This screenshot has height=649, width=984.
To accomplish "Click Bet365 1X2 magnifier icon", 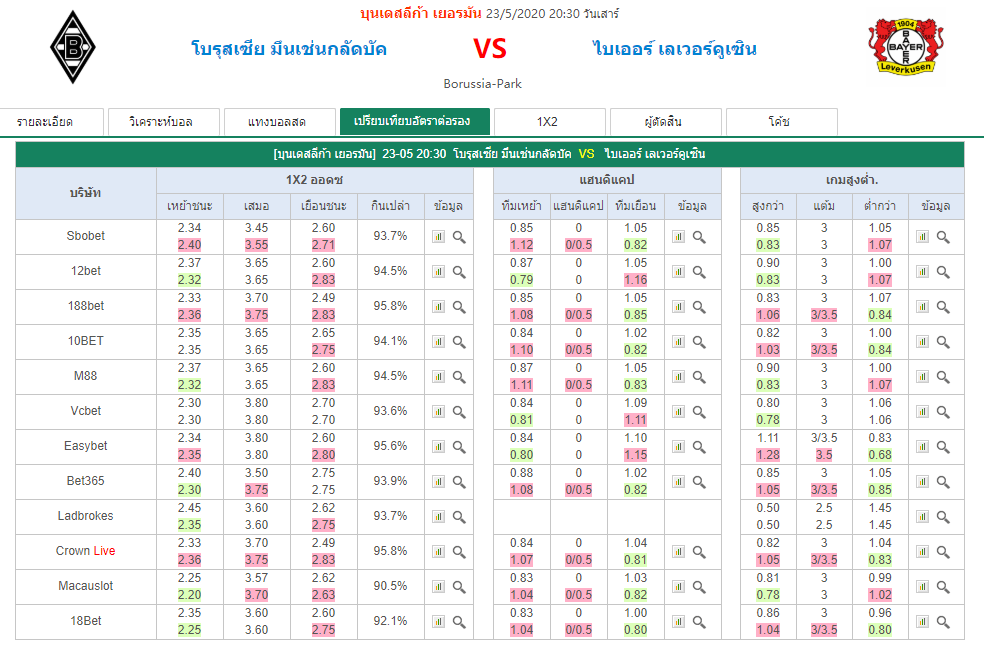I will pyautogui.click(x=459, y=482).
